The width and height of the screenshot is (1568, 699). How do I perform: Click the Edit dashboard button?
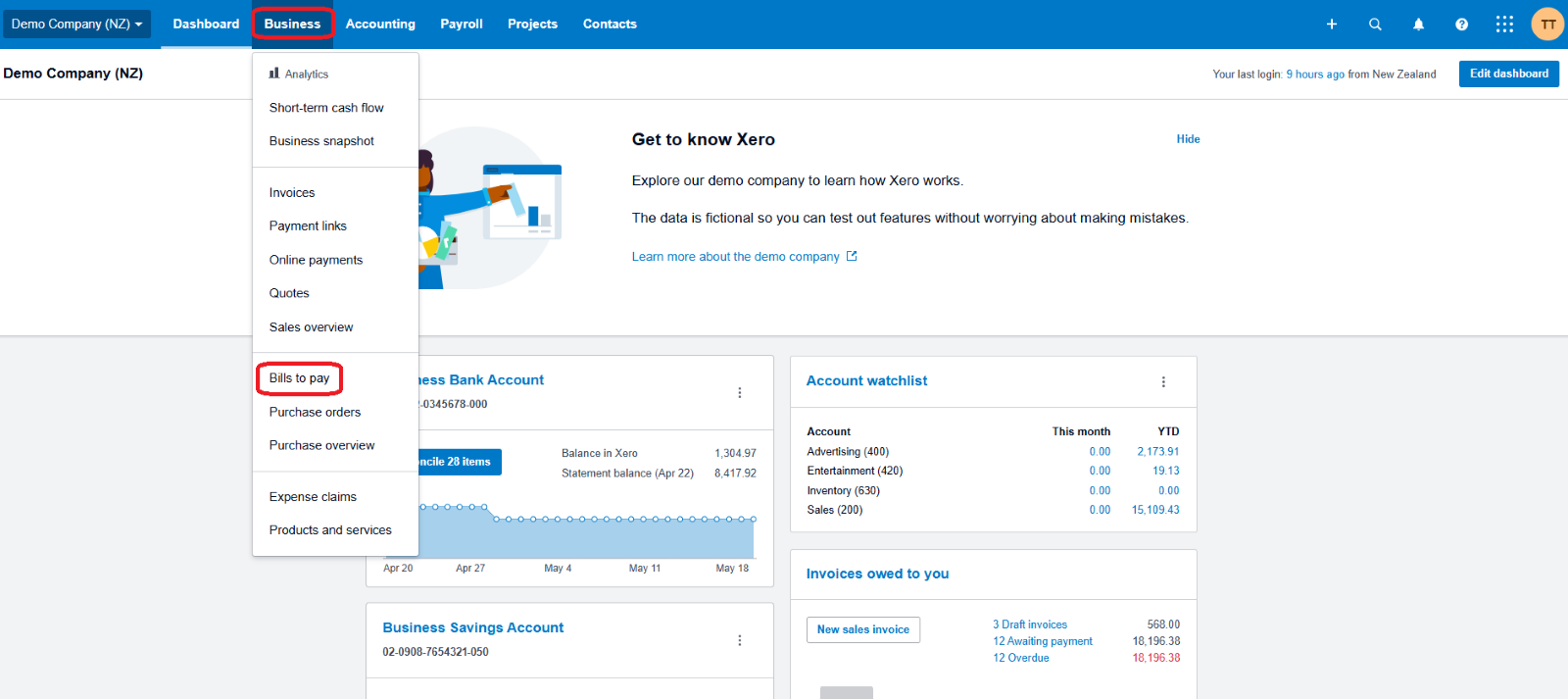[x=1508, y=74]
